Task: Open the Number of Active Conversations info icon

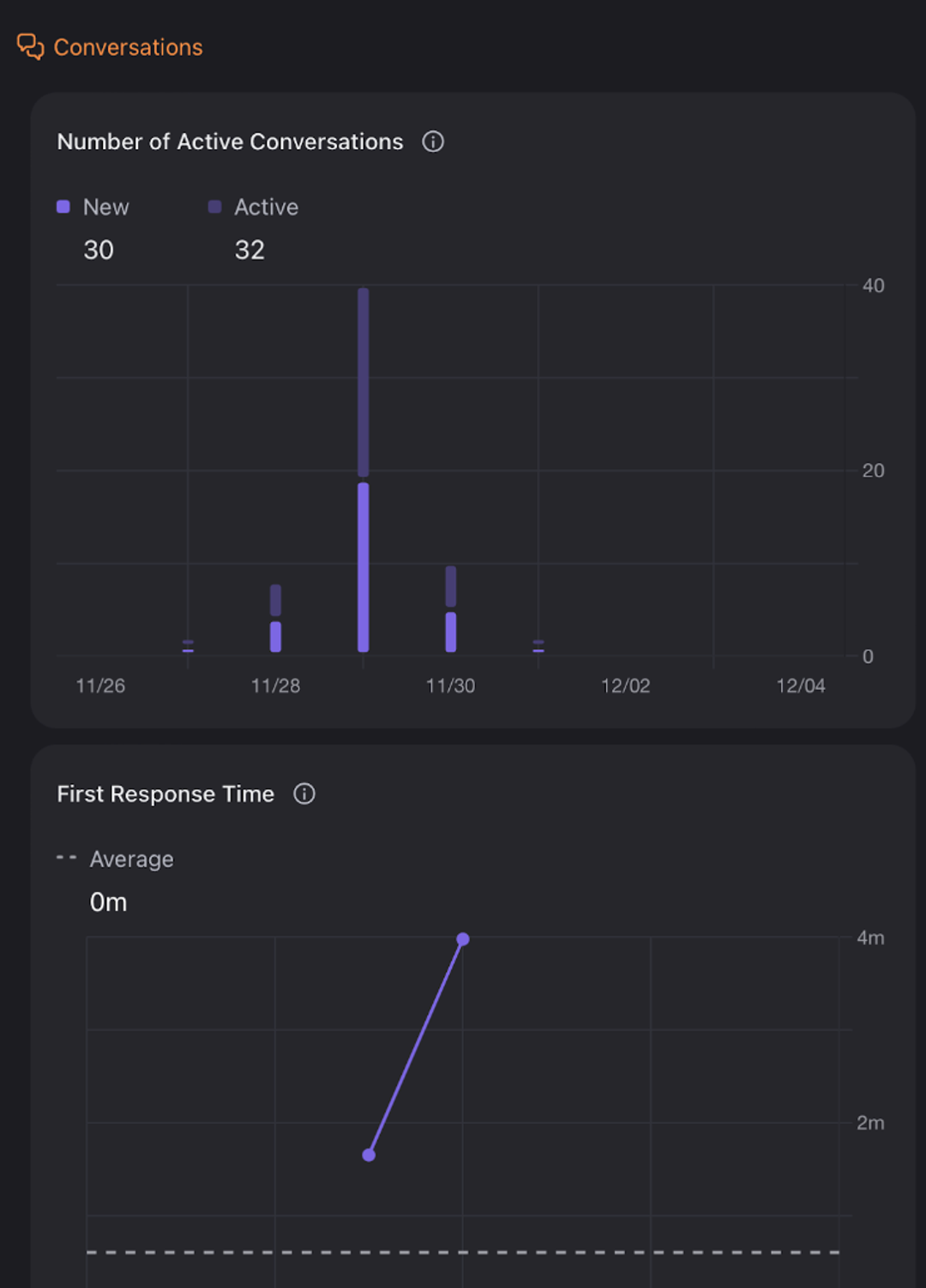Action: click(x=433, y=141)
